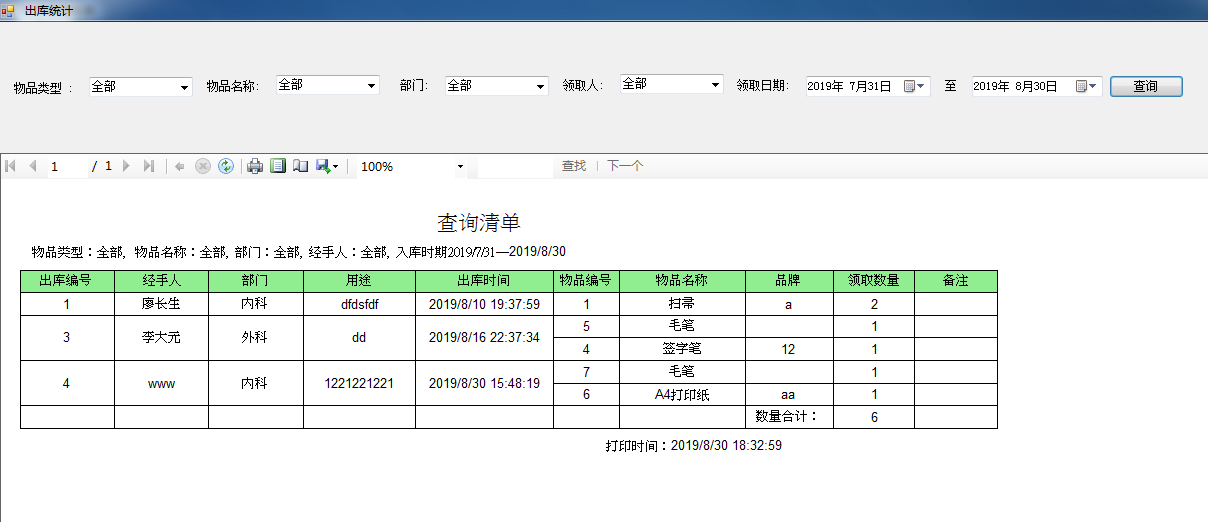Jump to last report page
The width and height of the screenshot is (1208, 522).
click(x=149, y=166)
